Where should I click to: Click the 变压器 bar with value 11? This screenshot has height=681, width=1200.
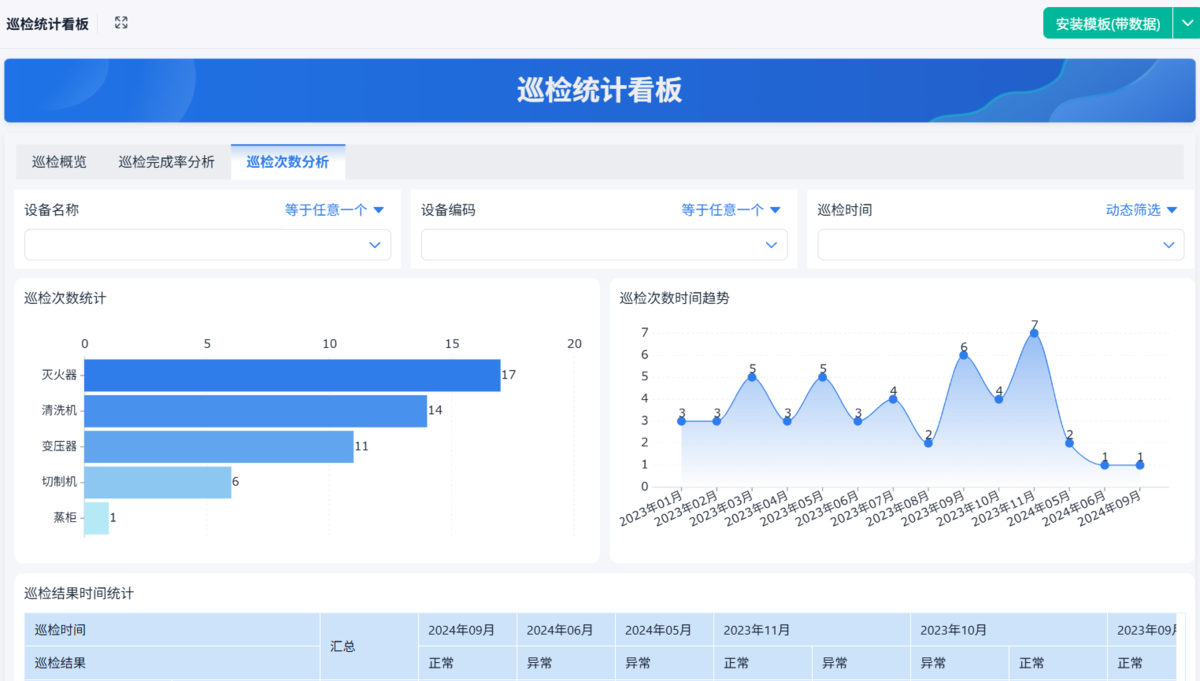pyautogui.click(x=218, y=446)
